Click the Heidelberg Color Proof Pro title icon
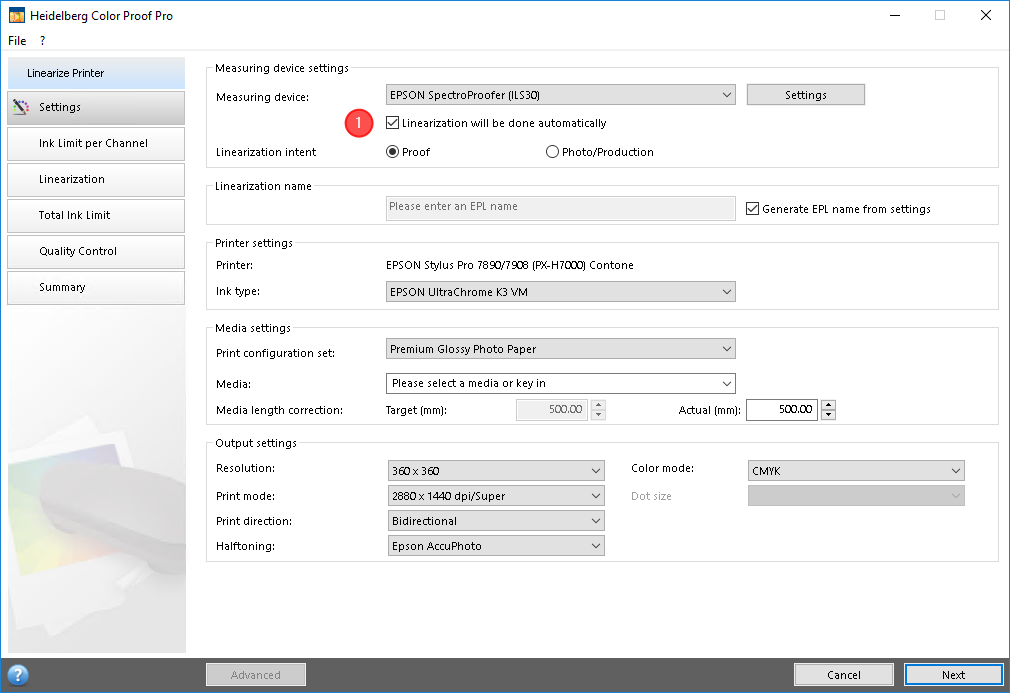Screen dimensions: 1010x693 17,15
